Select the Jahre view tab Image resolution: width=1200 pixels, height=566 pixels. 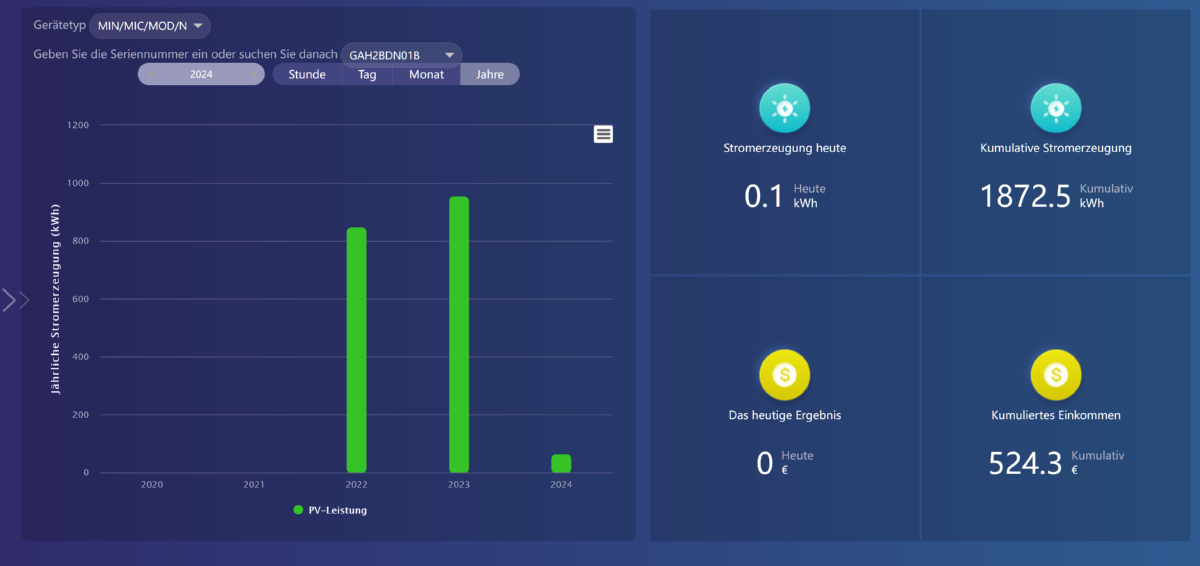coord(490,74)
